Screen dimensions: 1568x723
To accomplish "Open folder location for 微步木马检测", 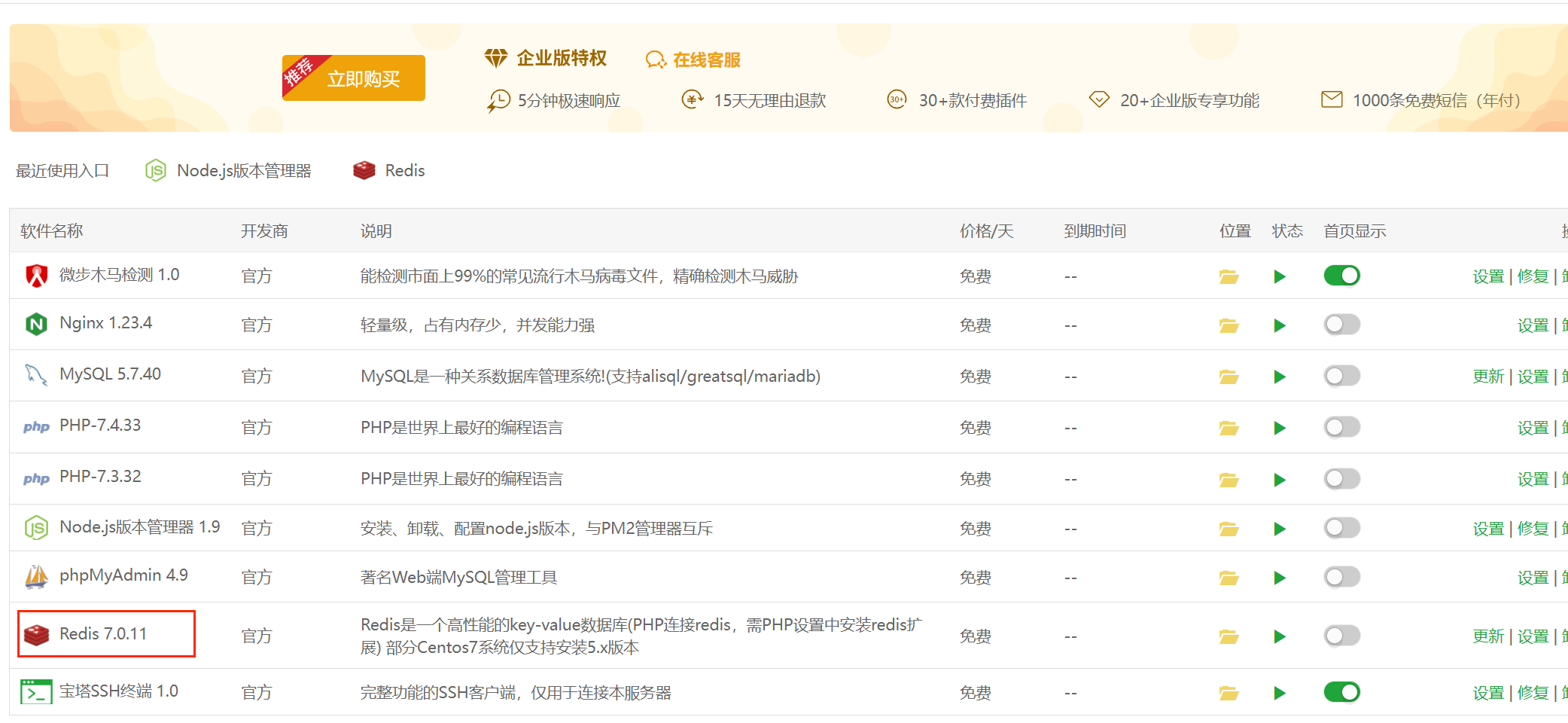I will [x=1229, y=276].
